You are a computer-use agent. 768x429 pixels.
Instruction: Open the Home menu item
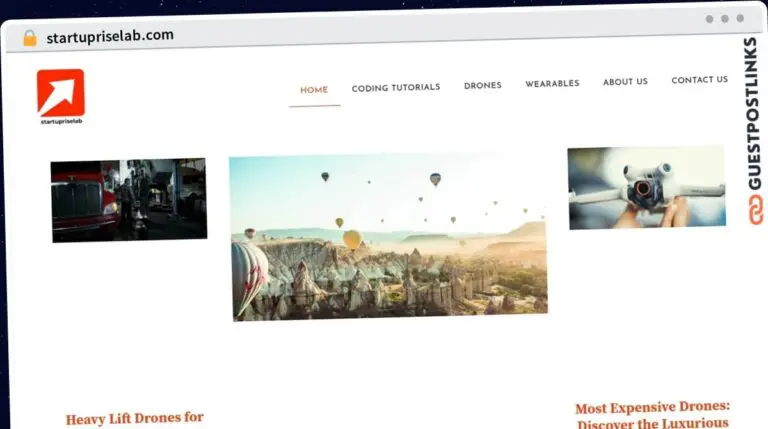click(x=314, y=90)
